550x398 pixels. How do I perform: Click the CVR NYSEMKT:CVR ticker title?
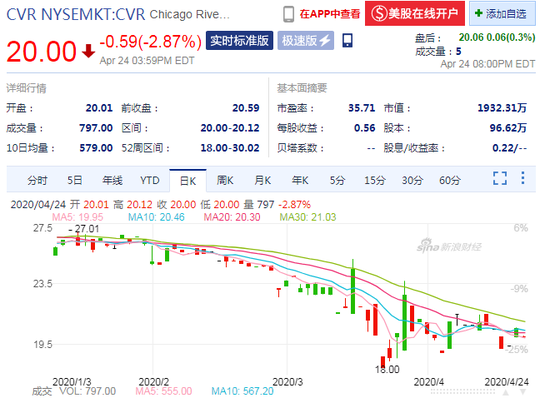pos(76,14)
